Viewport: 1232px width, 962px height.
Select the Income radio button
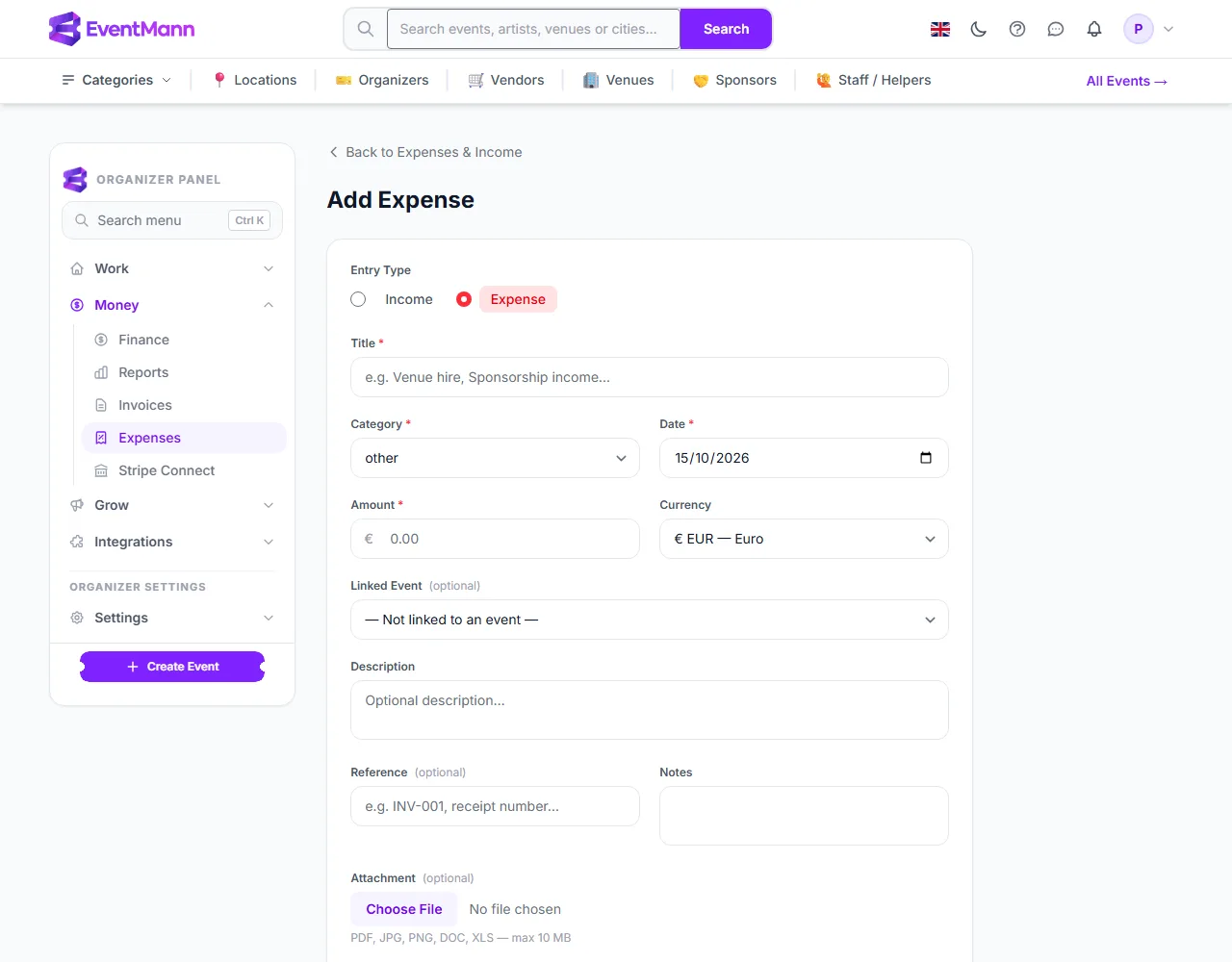click(x=358, y=299)
